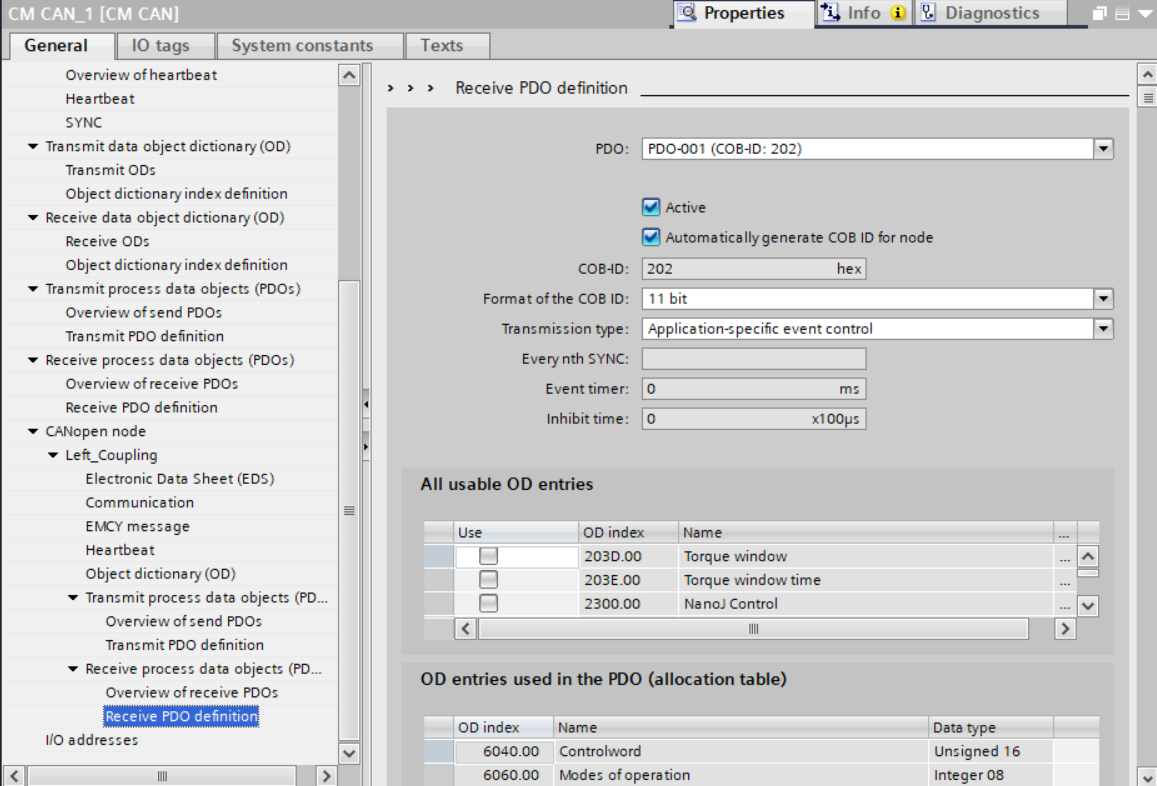1157x786 pixels.
Task: Uncheck the Active checkbox
Action: point(651,207)
